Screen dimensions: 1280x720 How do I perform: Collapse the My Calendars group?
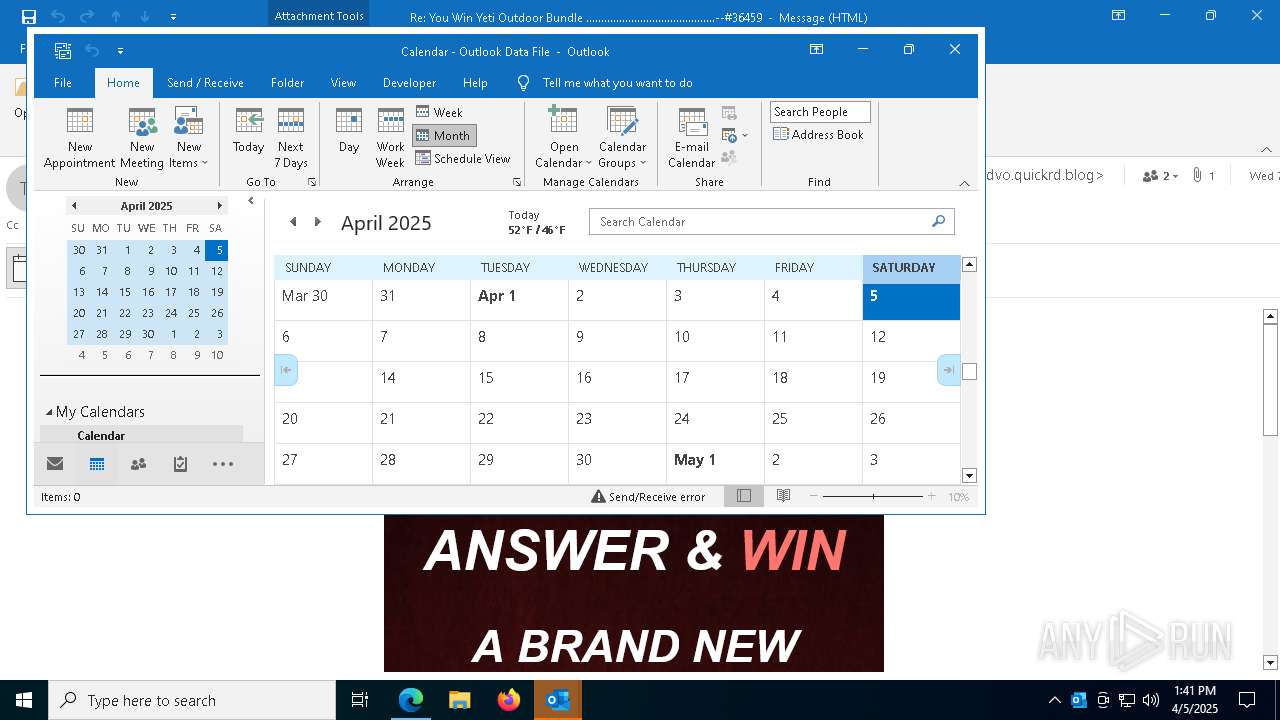pos(49,412)
